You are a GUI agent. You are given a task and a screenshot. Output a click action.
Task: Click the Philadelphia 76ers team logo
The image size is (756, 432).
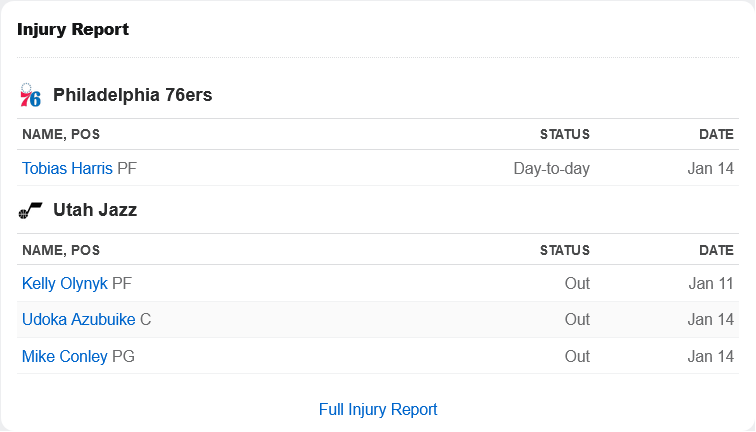pyautogui.click(x=30, y=95)
